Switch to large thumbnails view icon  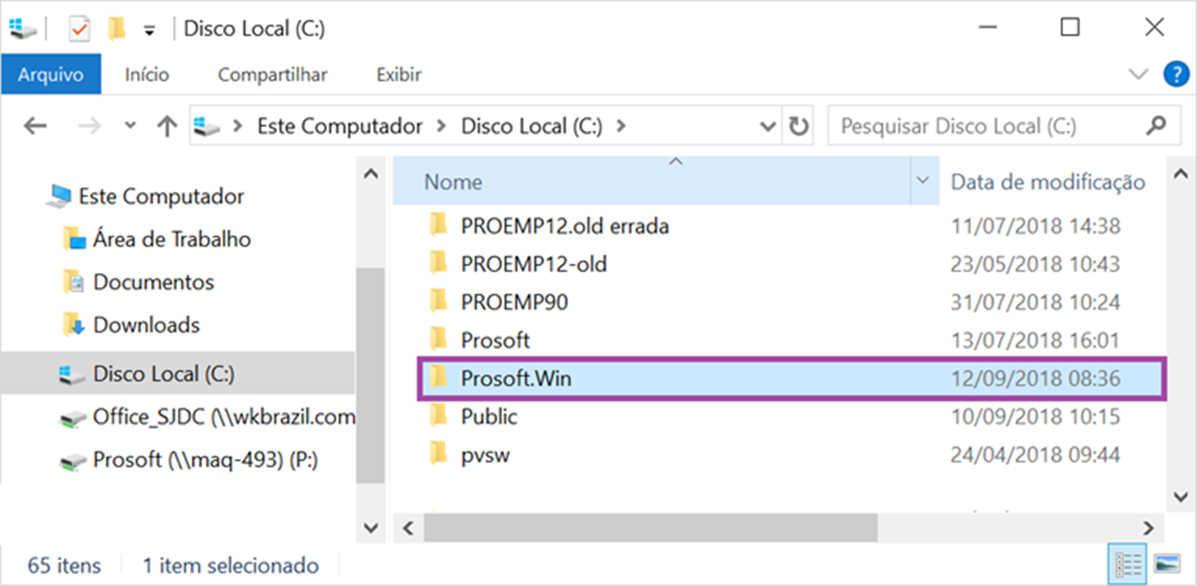click(1167, 565)
